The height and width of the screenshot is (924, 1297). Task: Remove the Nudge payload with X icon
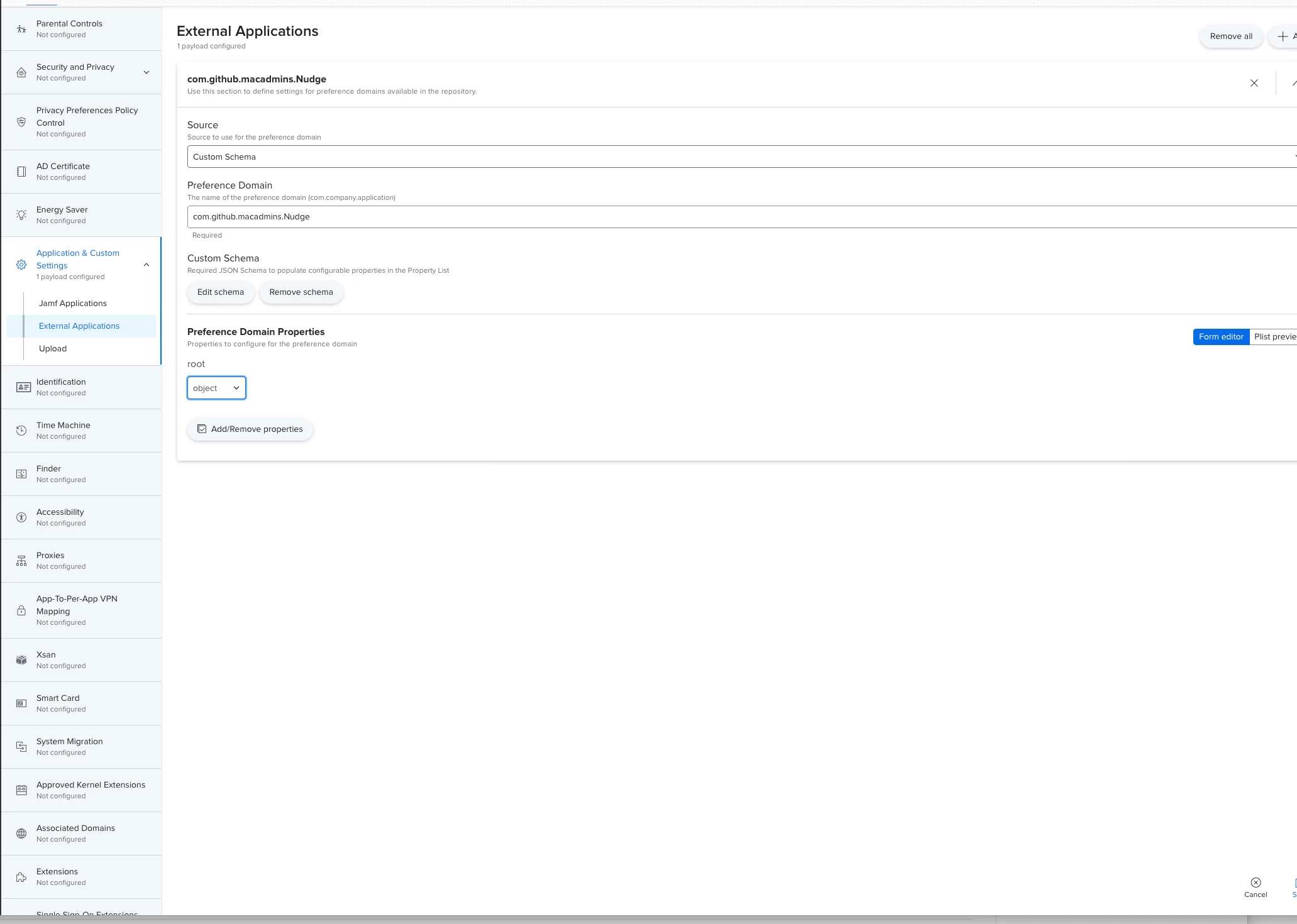point(1254,83)
